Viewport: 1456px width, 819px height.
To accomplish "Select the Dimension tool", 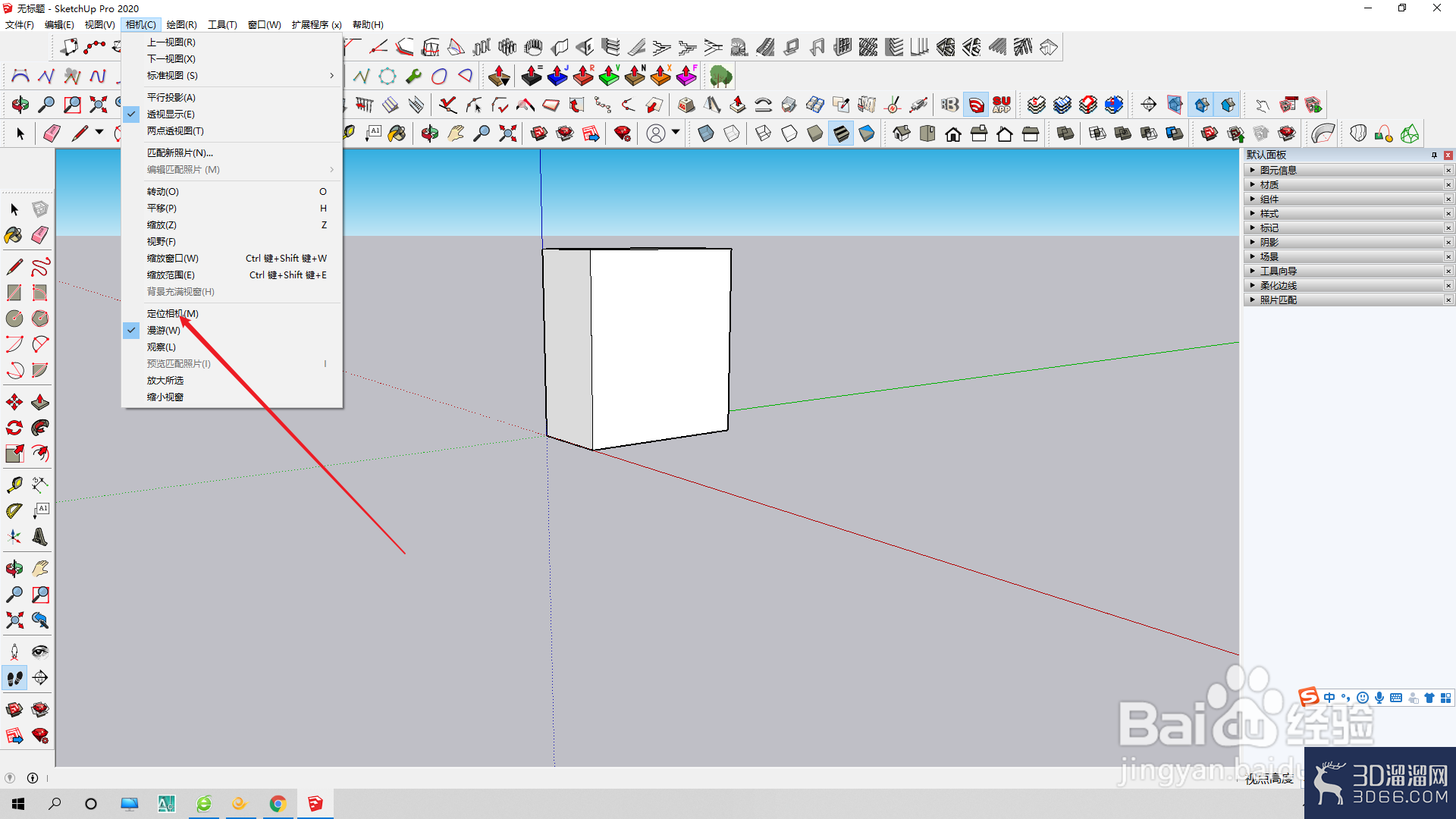I will (x=40, y=485).
